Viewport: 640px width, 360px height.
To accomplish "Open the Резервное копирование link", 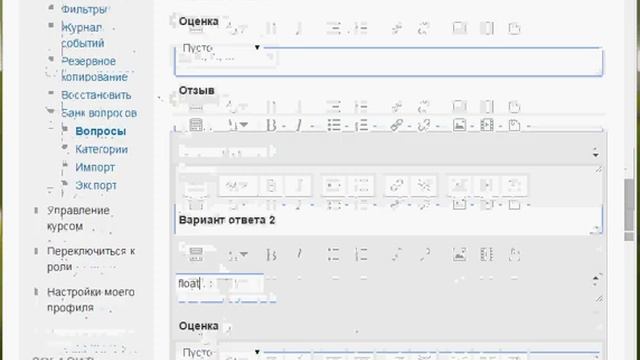I will [x=94, y=69].
